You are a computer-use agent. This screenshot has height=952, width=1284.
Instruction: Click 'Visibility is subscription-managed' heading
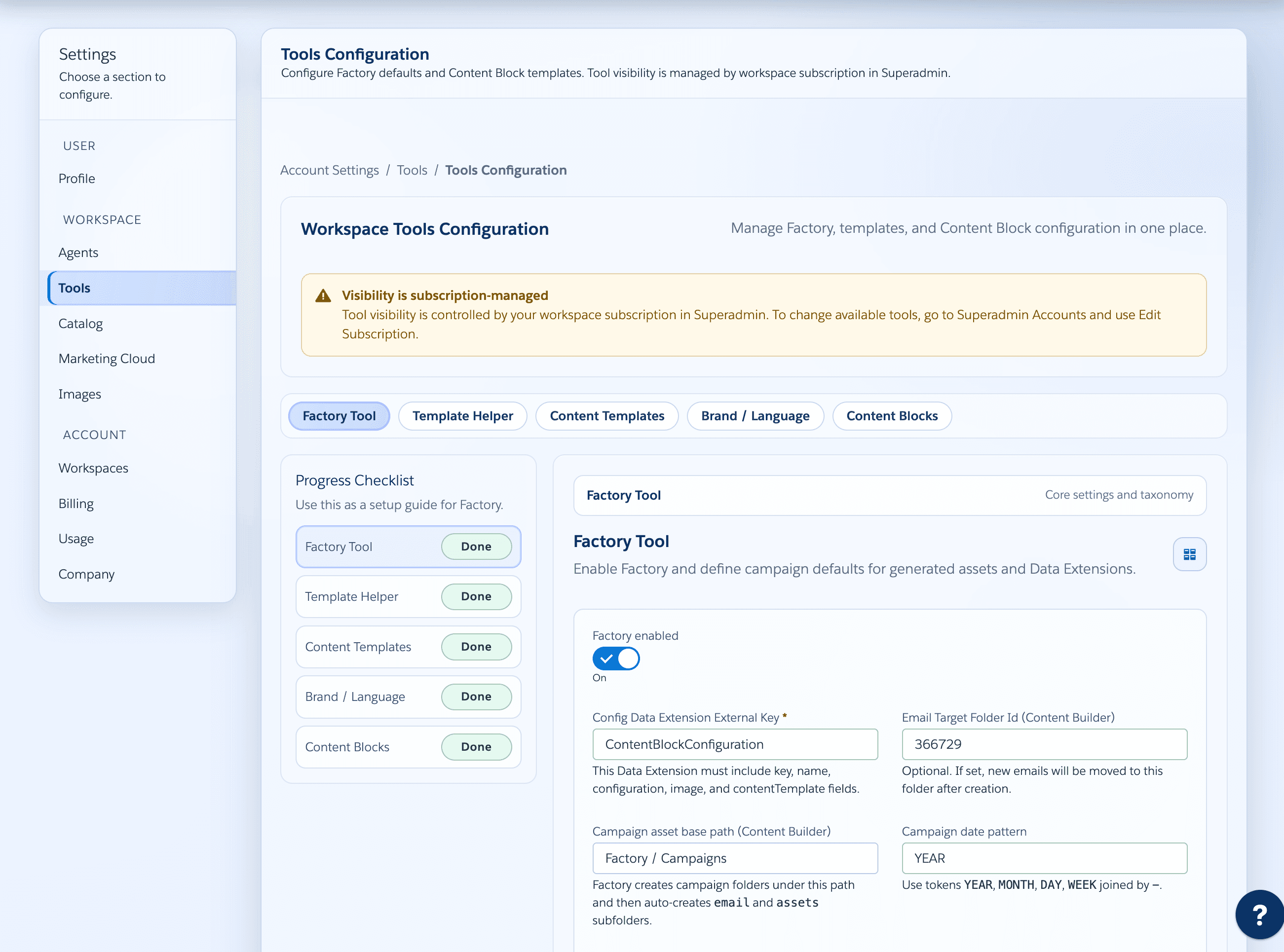click(445, 295)
